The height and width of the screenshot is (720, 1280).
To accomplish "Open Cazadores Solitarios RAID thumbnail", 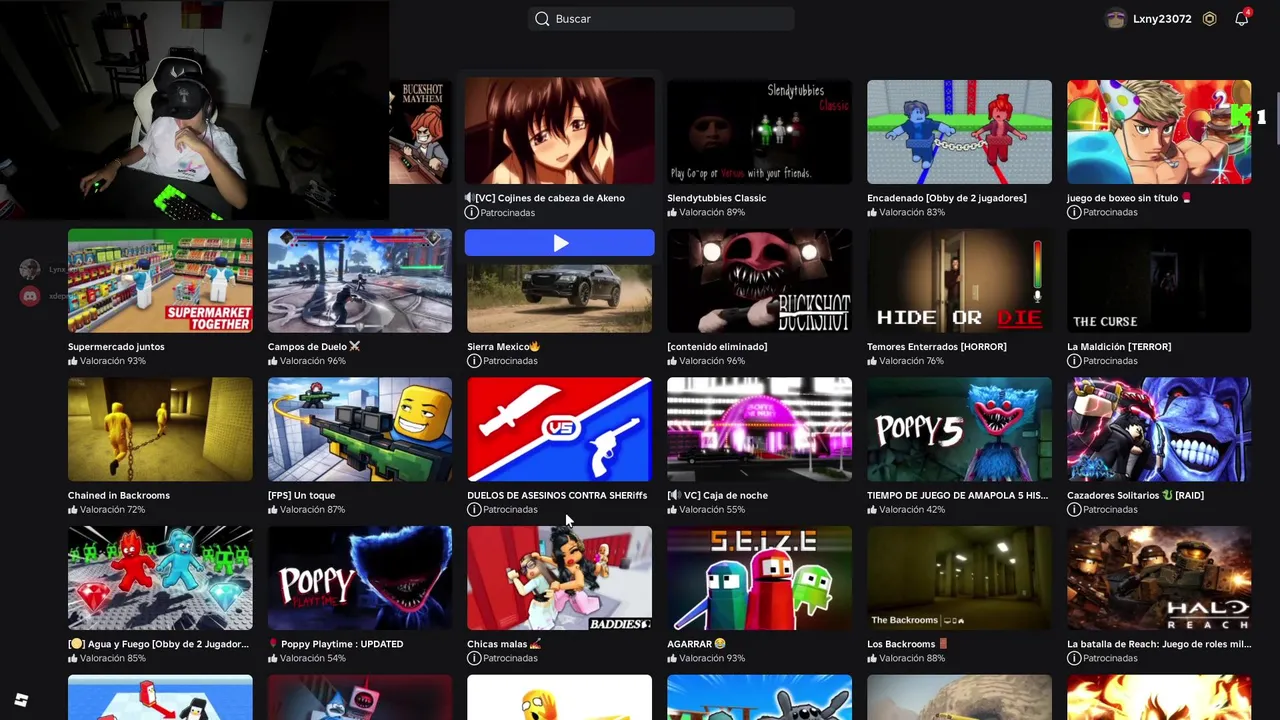I will click(1159, 429).
